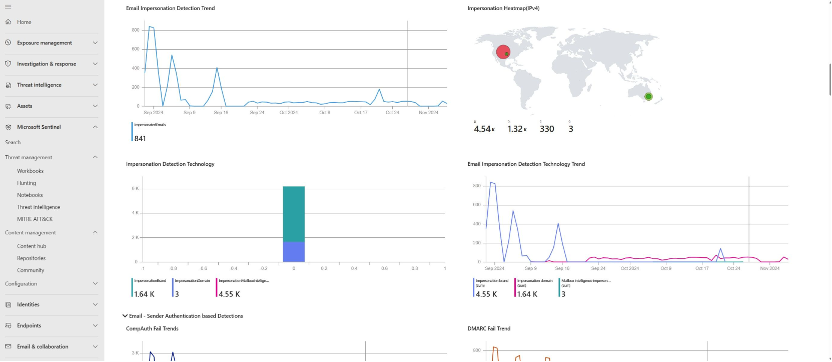This screenshot has height=362, width=832.
Task: Expand the Configuration chevron
Action: point(95,284)
